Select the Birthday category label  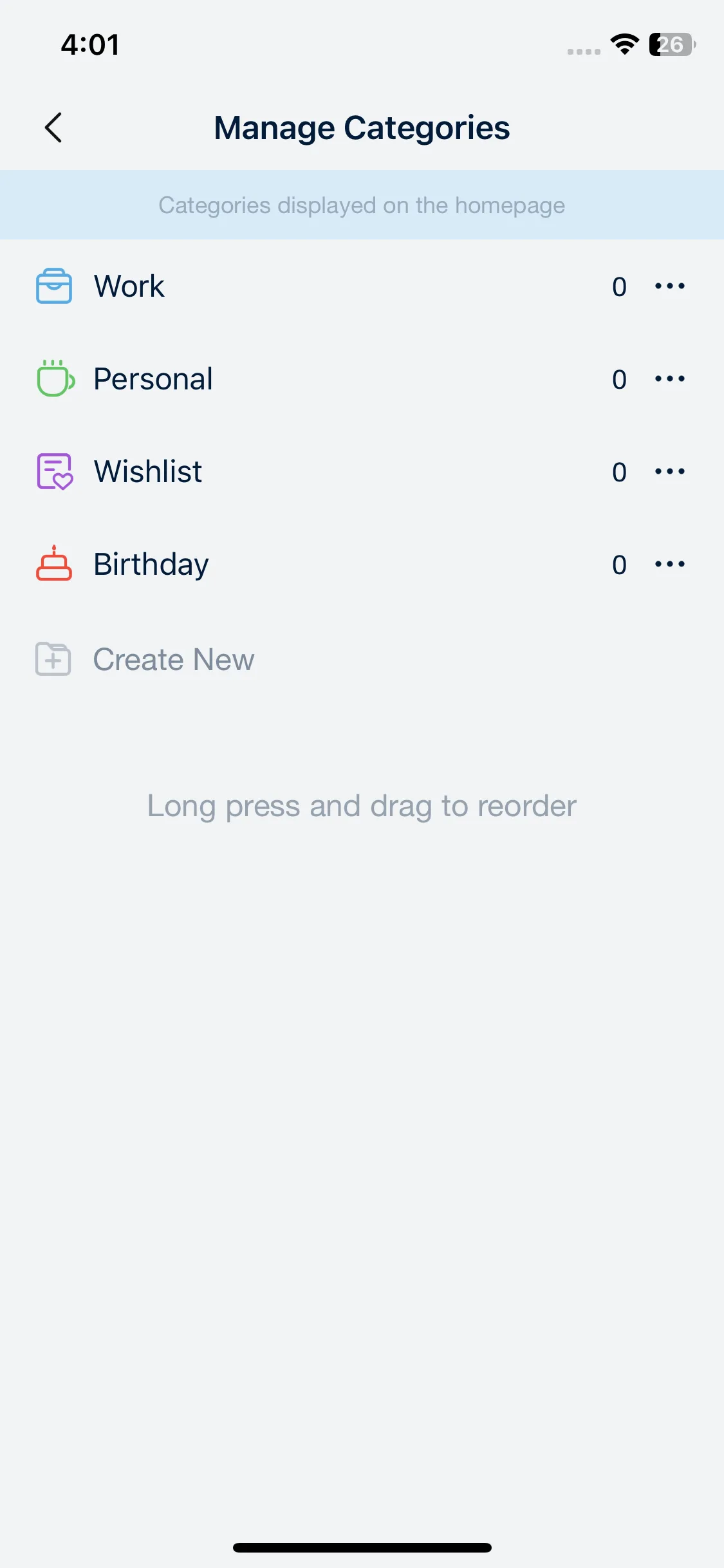[151, 564]
